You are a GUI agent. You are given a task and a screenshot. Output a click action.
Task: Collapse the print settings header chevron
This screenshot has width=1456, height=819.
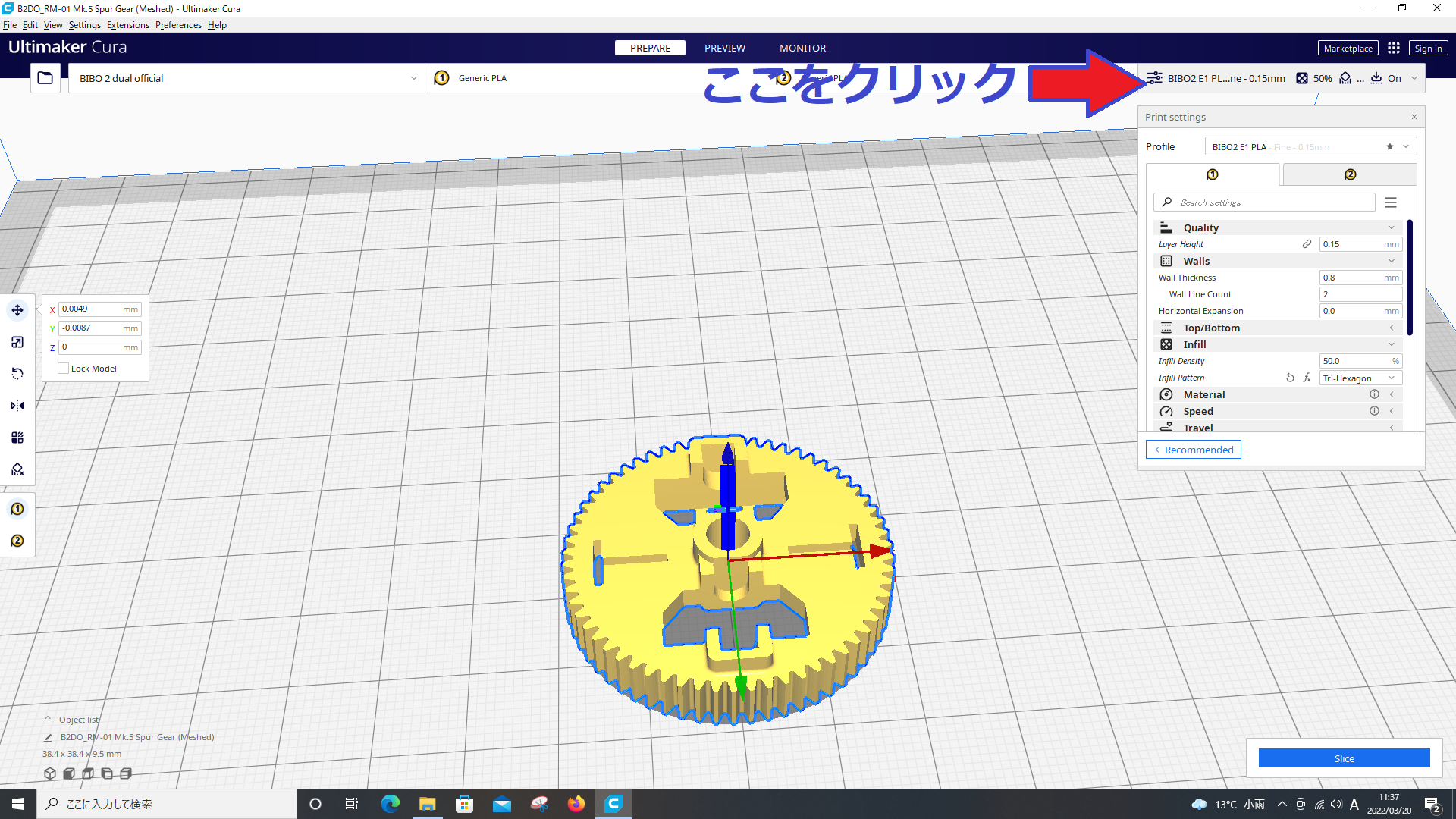click(1414, 78)
